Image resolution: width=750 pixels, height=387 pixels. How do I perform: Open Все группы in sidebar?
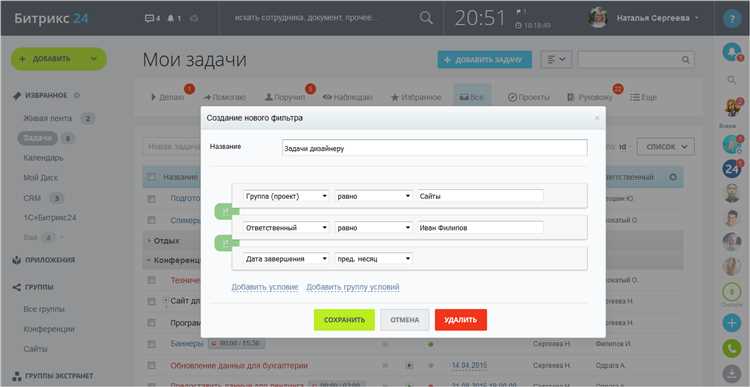pos(44,309)
